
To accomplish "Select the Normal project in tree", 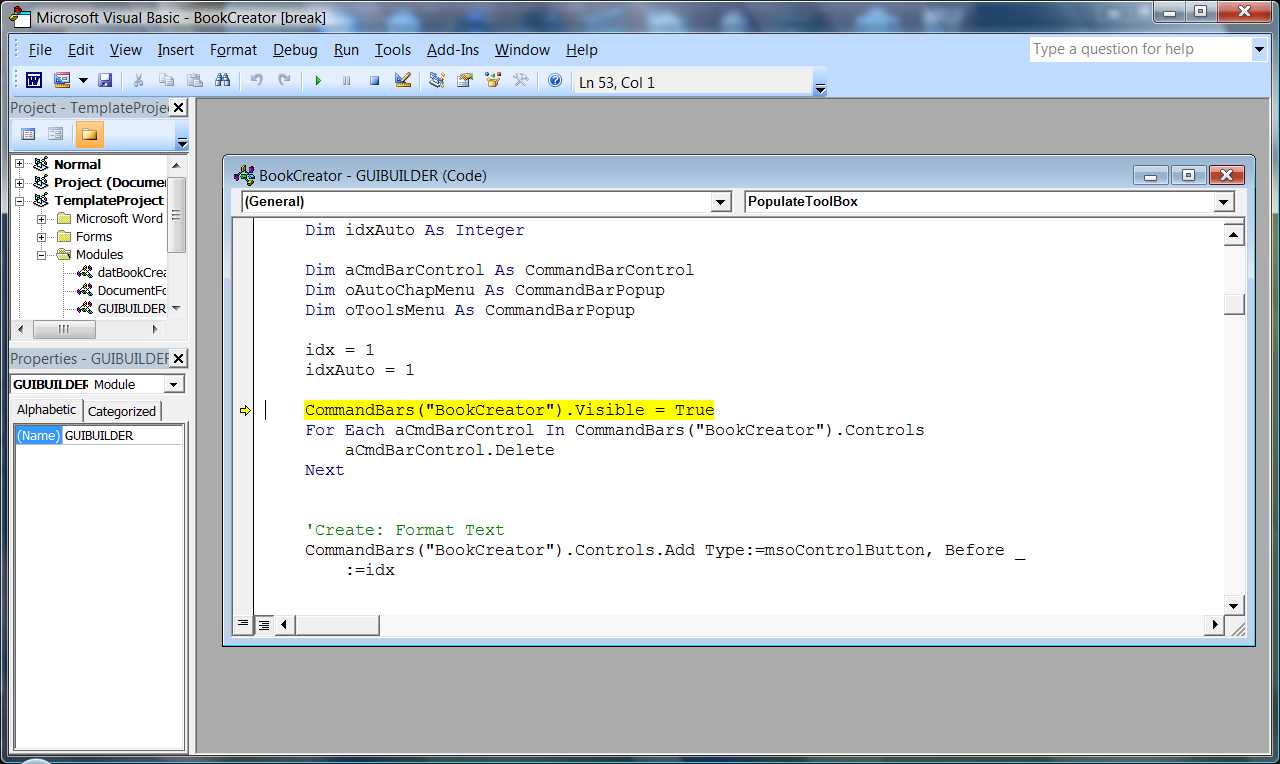I will 77,164.
